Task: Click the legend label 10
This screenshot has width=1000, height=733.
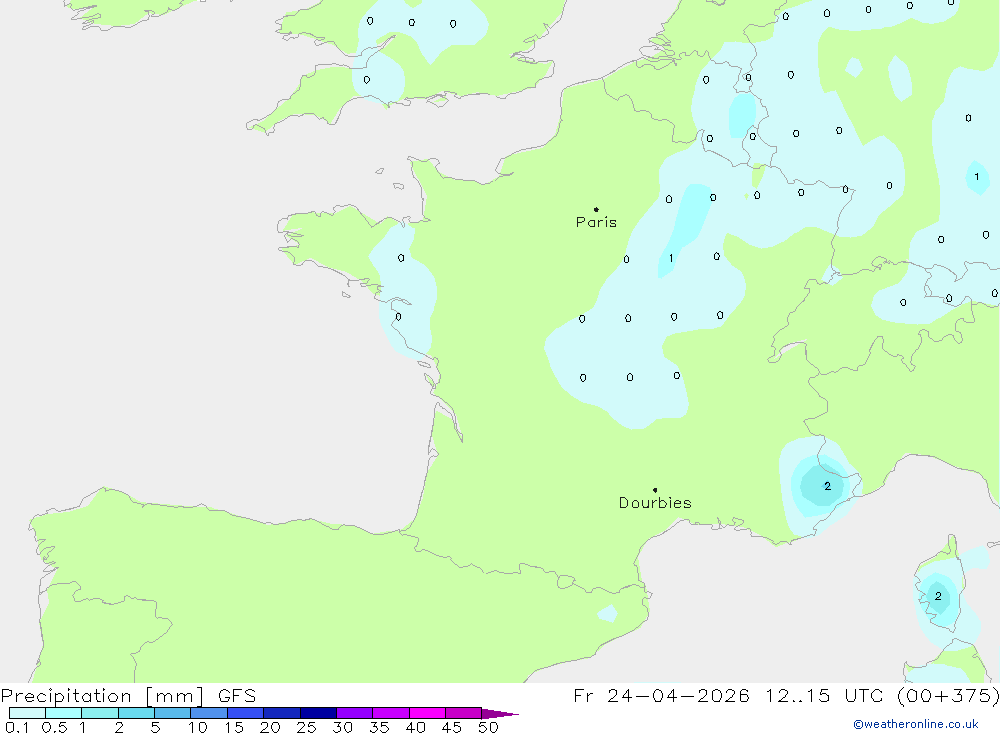Action: point(198,727)
